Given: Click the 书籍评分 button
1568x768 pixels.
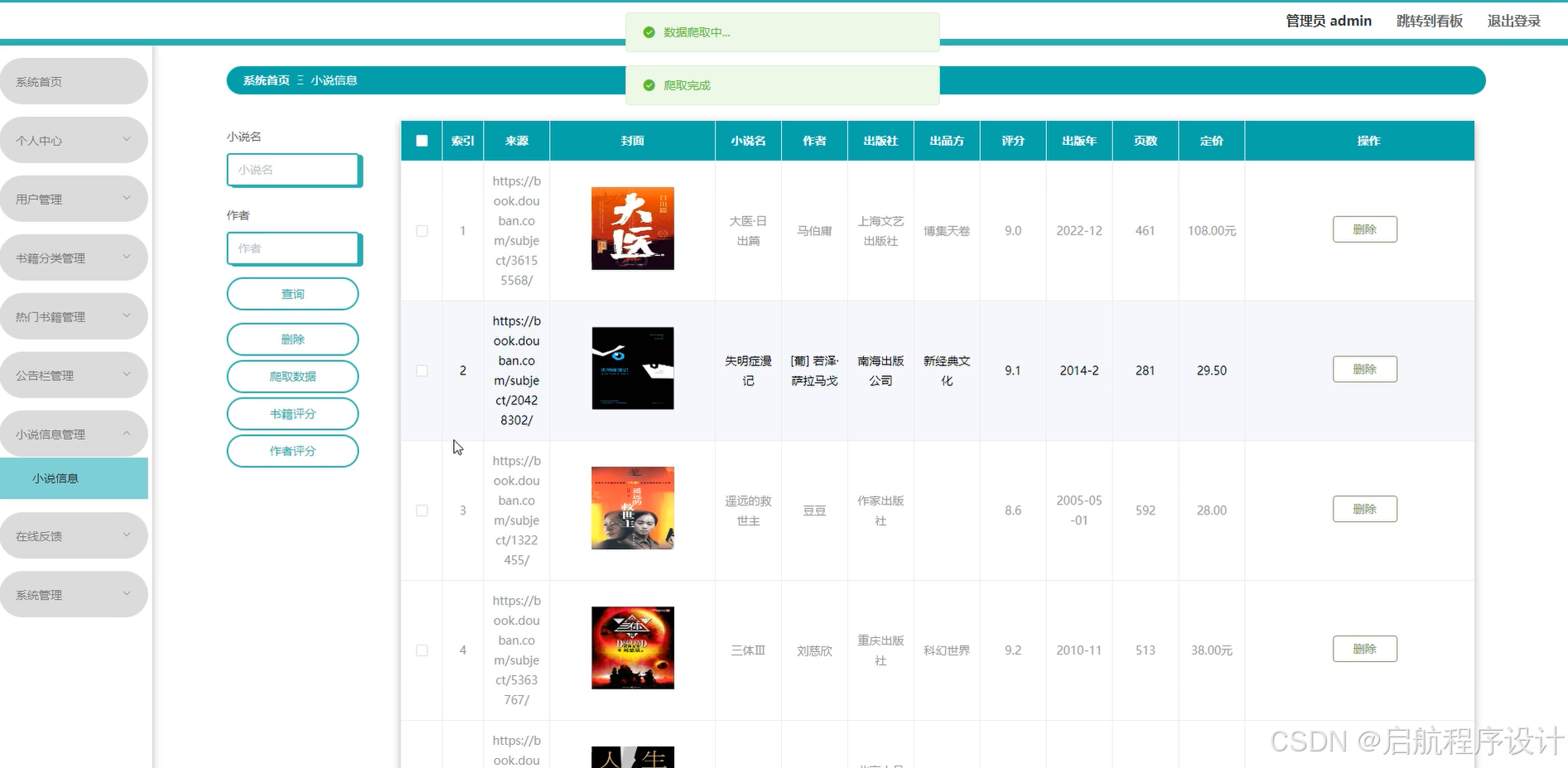Looking at the screenshot, I should click(292, 413).
